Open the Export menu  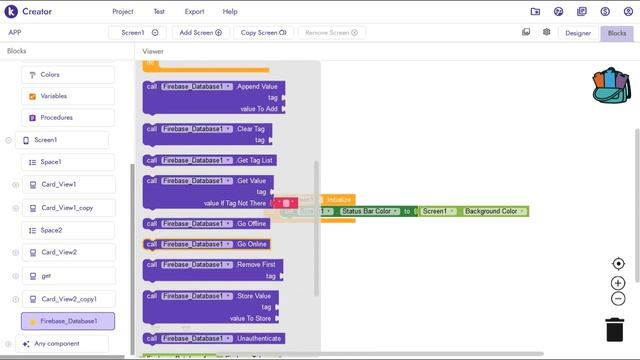194,11
